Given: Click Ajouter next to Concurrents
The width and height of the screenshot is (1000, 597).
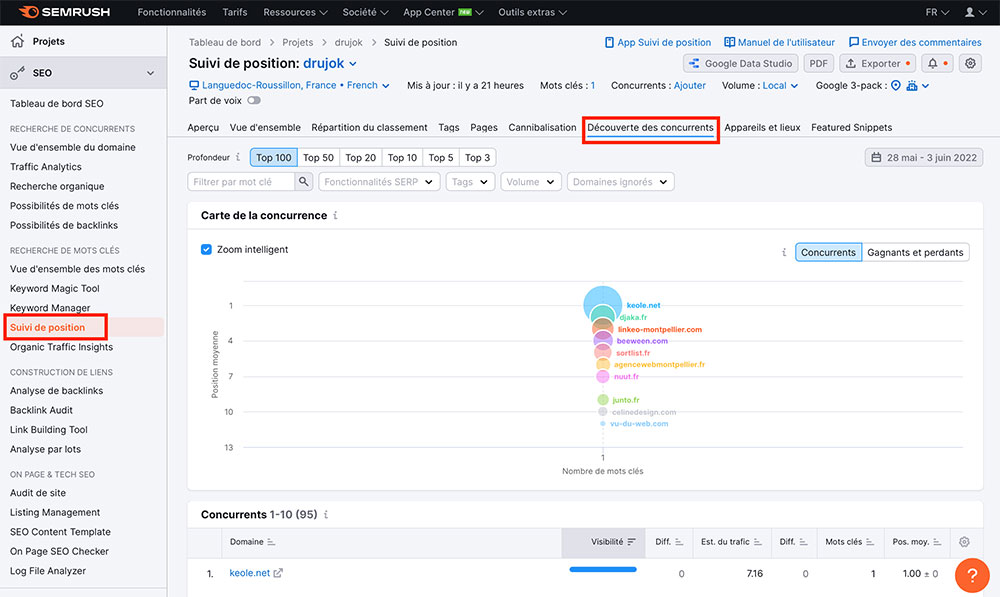Looking at the screenshot, I should tap(690, 85).
